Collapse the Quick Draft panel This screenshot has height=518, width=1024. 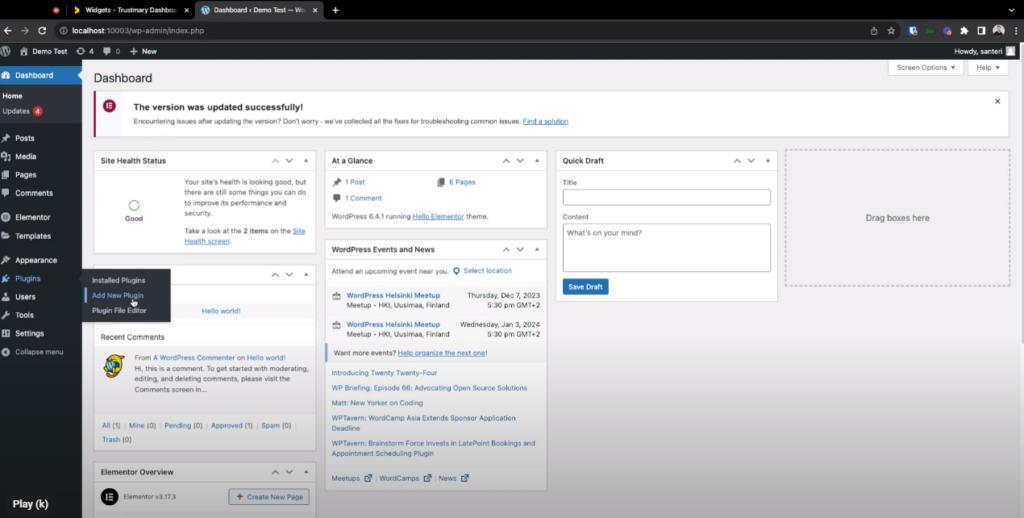tap(767, 161)
